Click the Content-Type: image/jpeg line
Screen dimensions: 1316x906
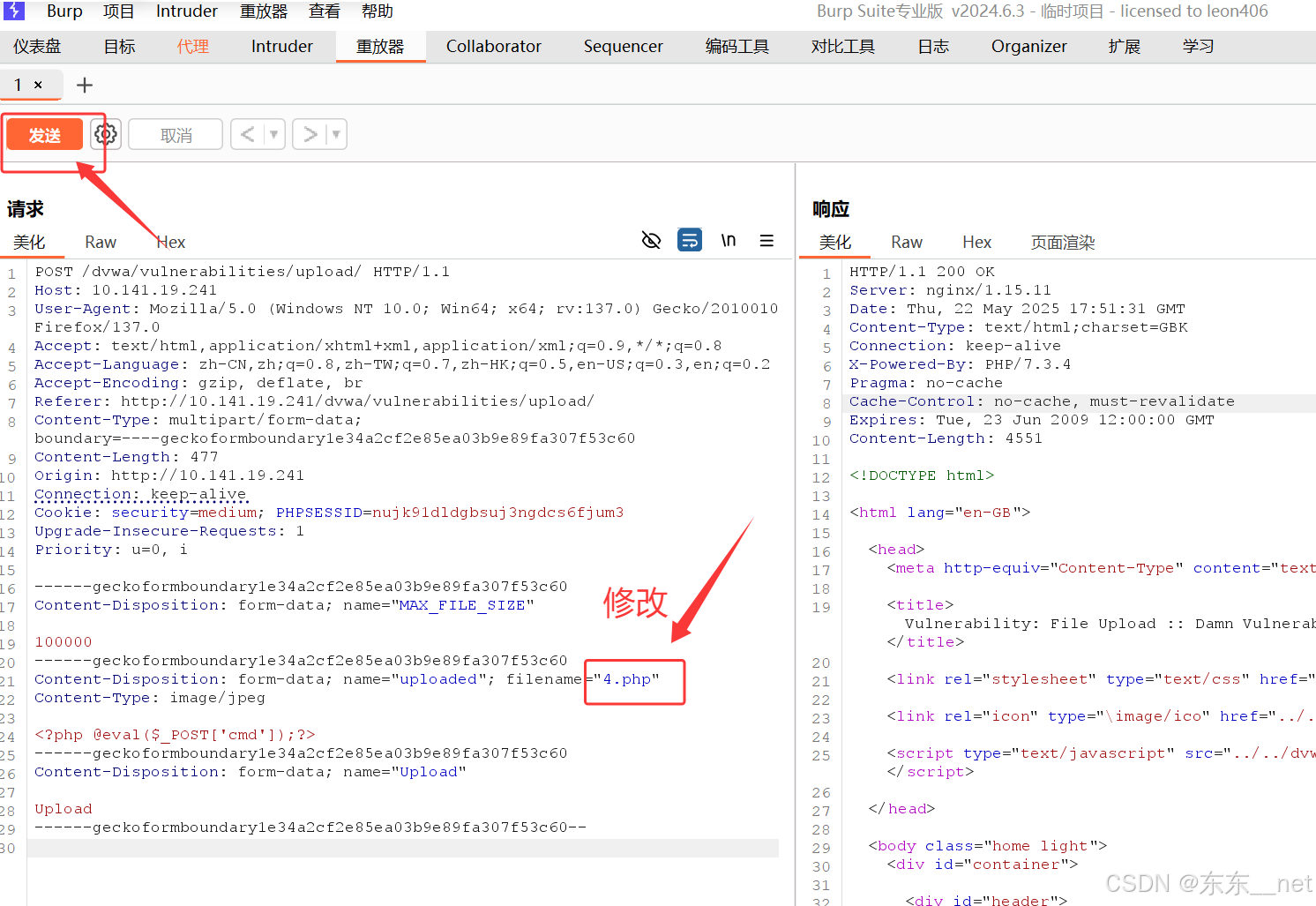click(150, 698)
